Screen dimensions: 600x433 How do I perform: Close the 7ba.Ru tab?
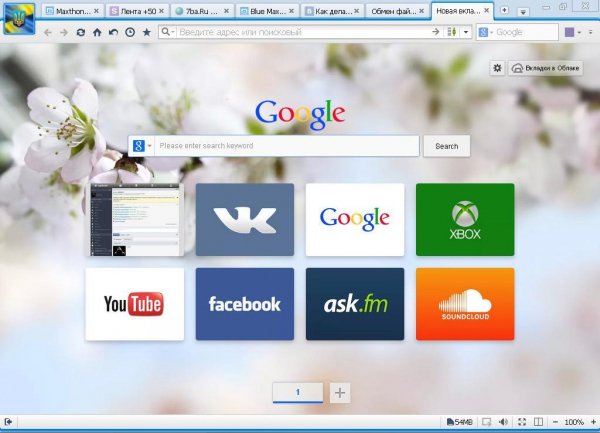point(227,11)
